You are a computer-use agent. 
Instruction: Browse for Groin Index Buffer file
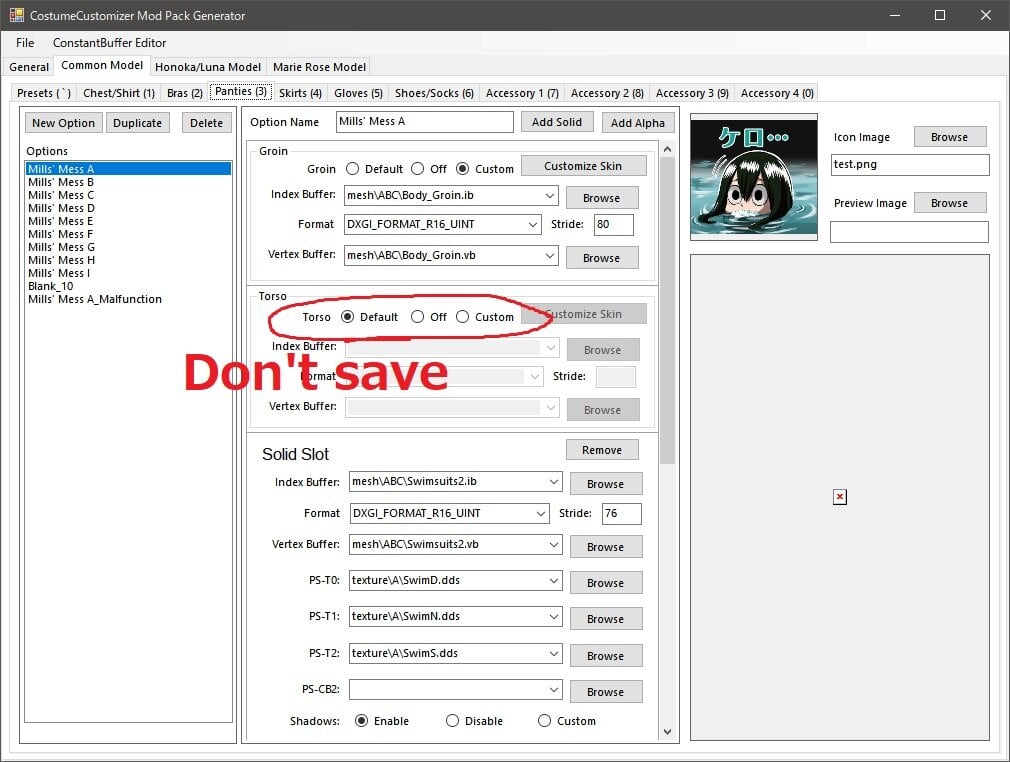pyautogui.click(x=602, y=198)
